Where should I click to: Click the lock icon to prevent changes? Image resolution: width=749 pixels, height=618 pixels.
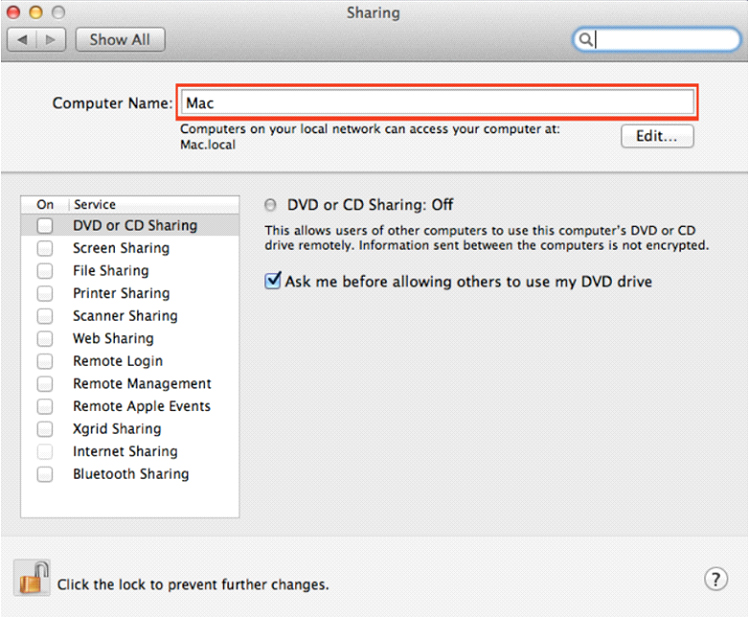pyautogui.click(x=32, y=578)
